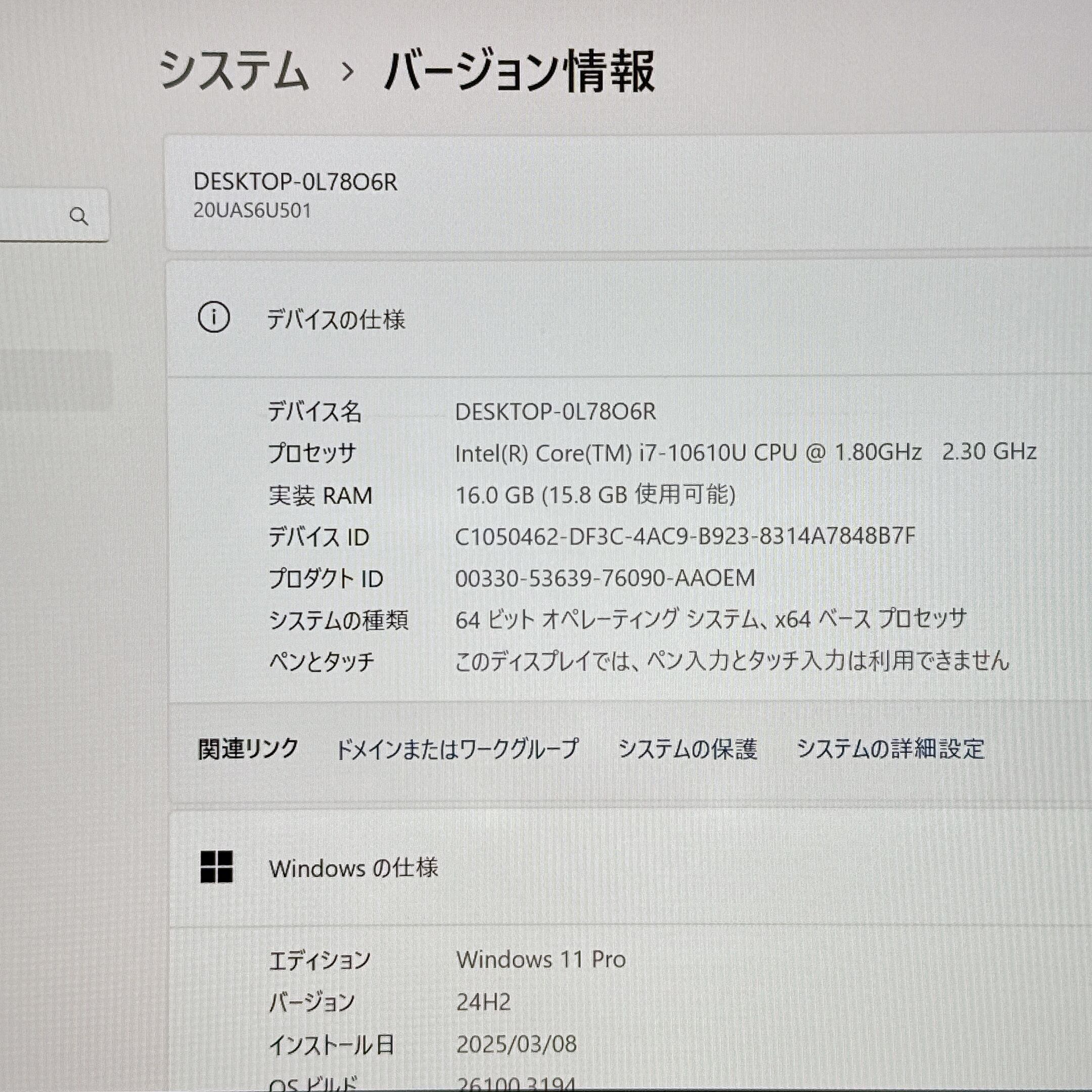Screen dimensions: 1092x1092
Task: Click the breadcrumb chevron arrow
Action: pyautogui.click(x=348, y=72)
